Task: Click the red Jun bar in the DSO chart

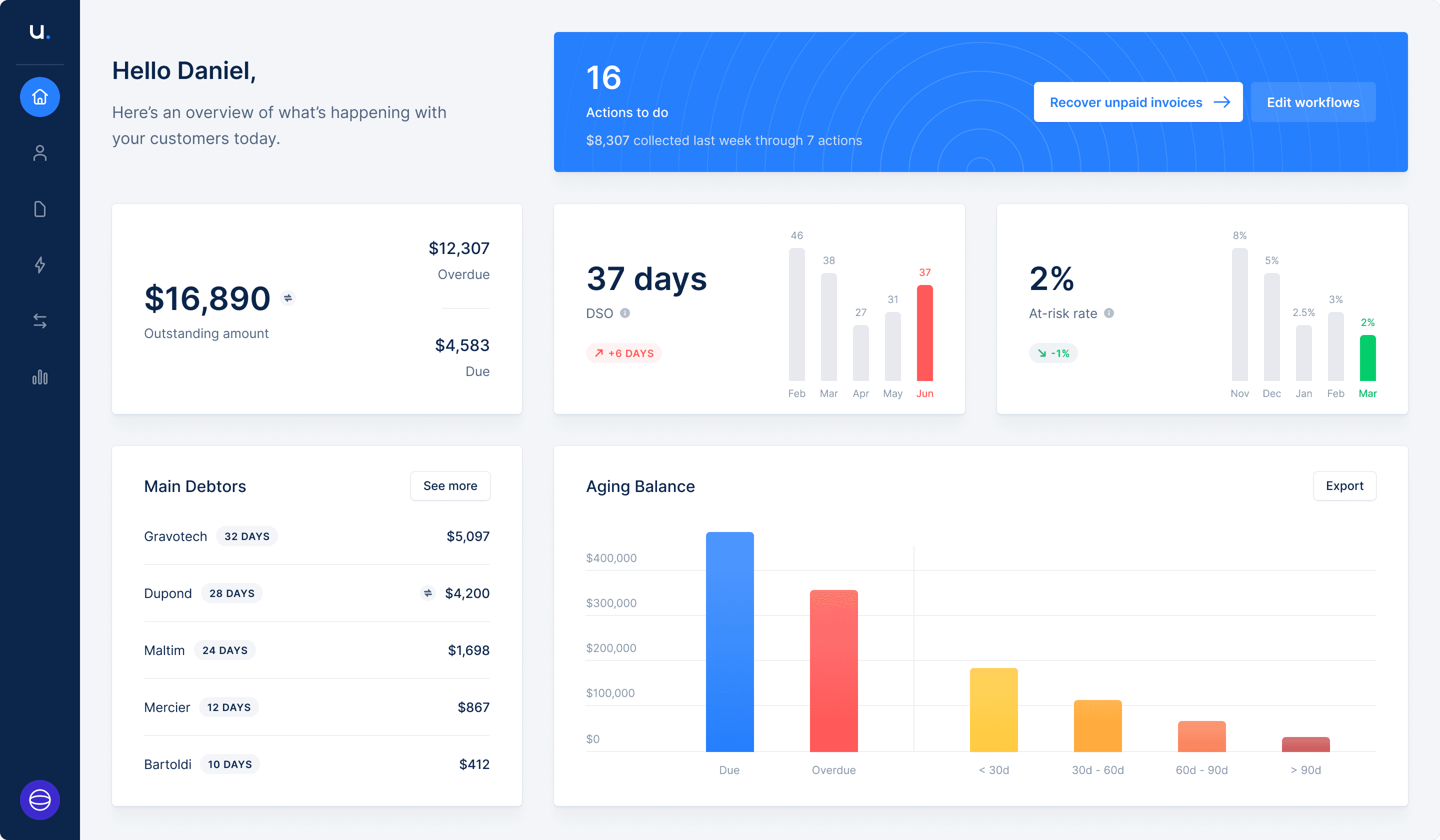Action: (924, 333)
